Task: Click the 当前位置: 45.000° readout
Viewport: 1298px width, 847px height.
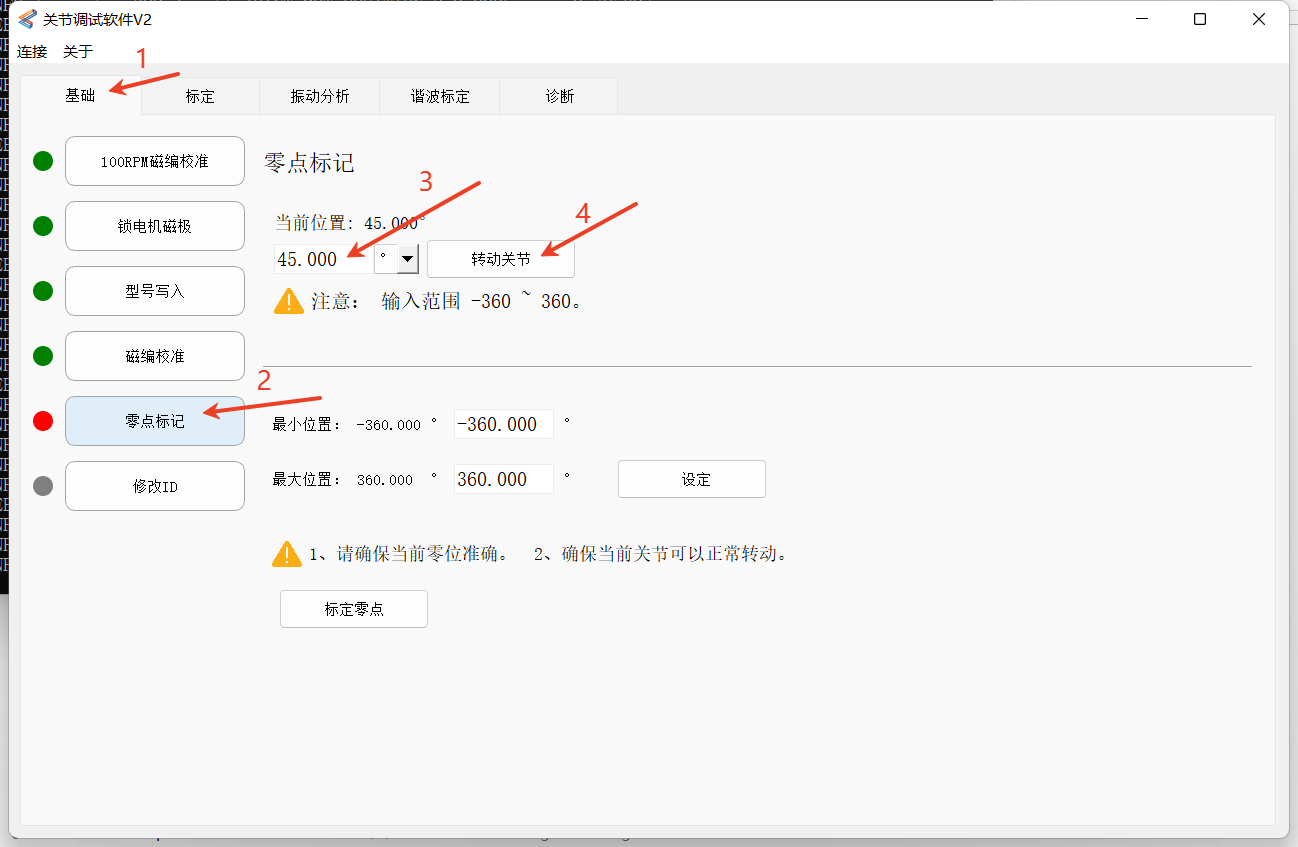Action: click(x=350, y=223)
